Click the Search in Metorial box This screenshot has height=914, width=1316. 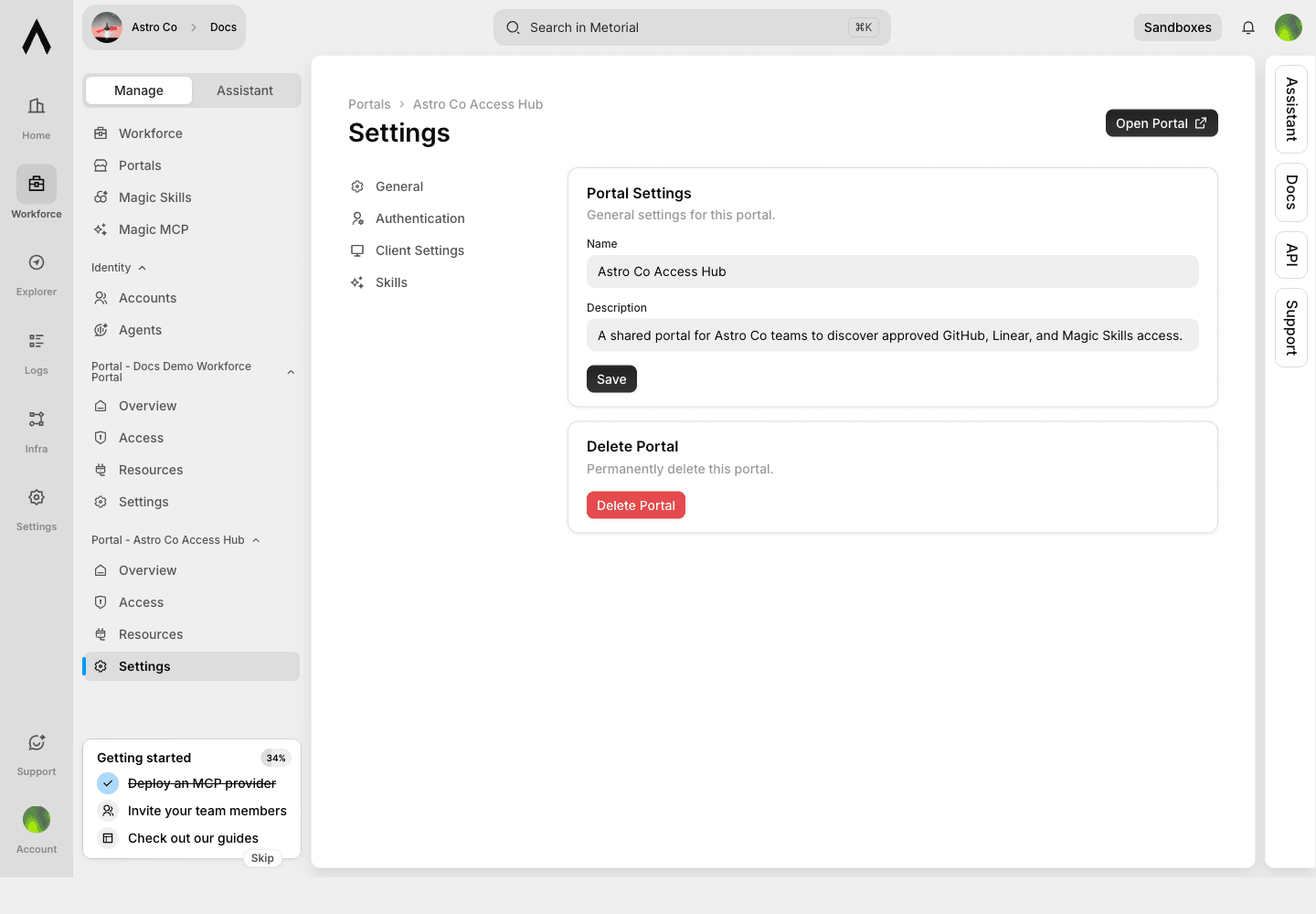pyautogui.click(x=692, y=27)
